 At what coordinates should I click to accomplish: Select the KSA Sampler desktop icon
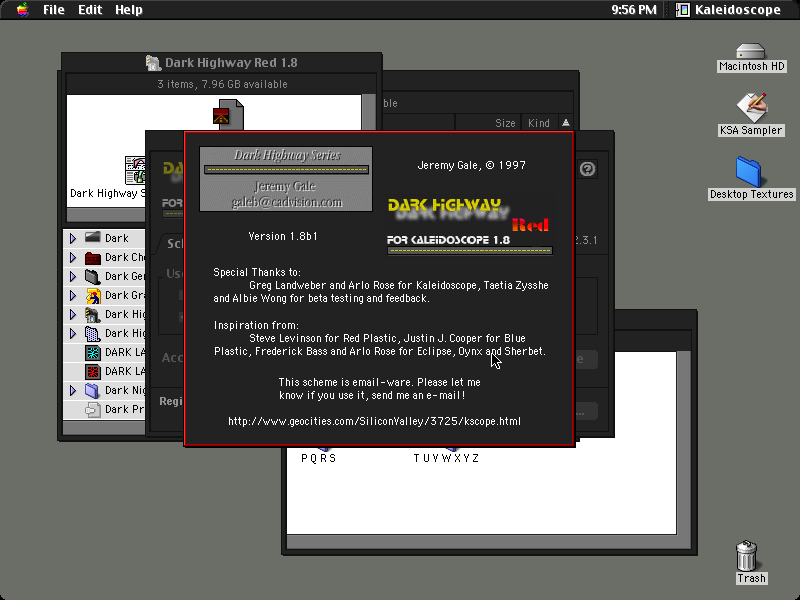(x=752, y=107)
